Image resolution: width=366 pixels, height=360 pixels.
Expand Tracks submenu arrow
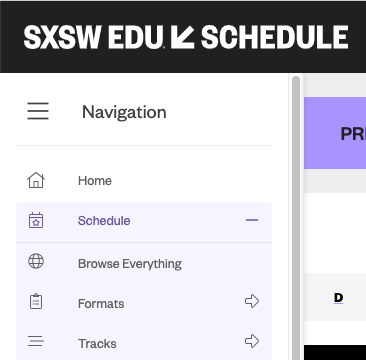point(252,341)
